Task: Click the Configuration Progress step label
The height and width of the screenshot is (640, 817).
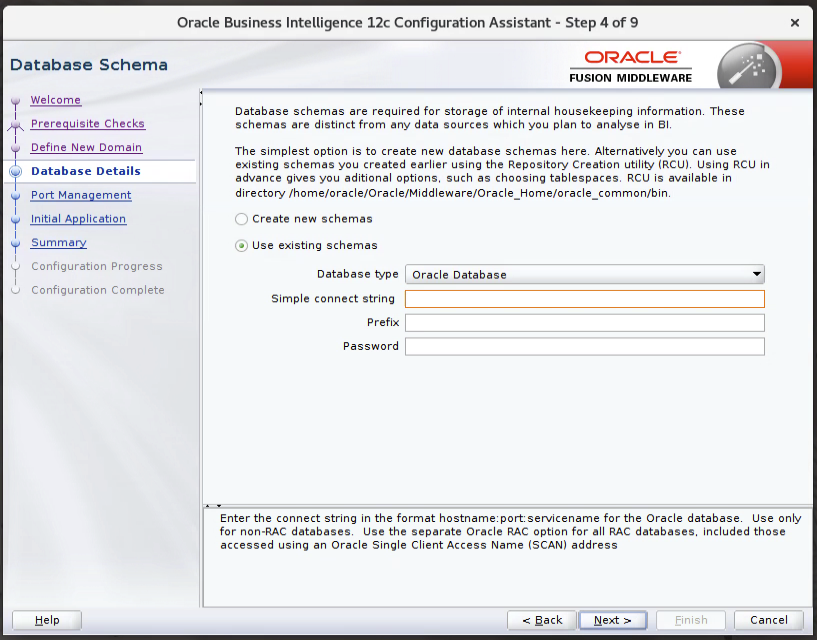Action: click(97, 266)
